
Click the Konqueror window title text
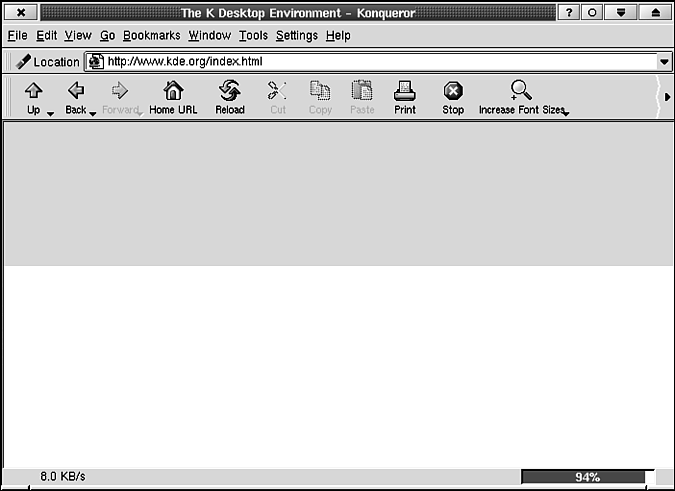[298, 13]
